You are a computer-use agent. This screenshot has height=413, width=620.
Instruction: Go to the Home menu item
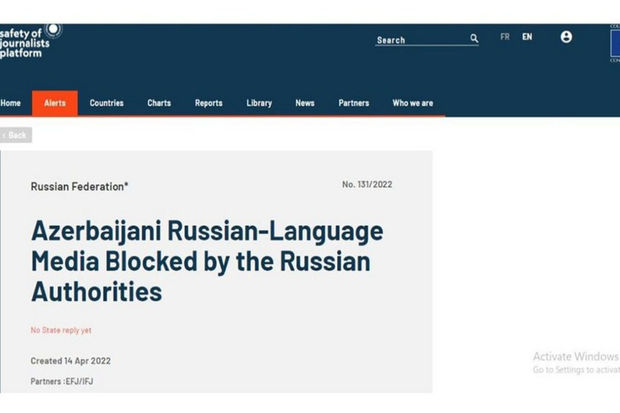(x=11, y=103)
